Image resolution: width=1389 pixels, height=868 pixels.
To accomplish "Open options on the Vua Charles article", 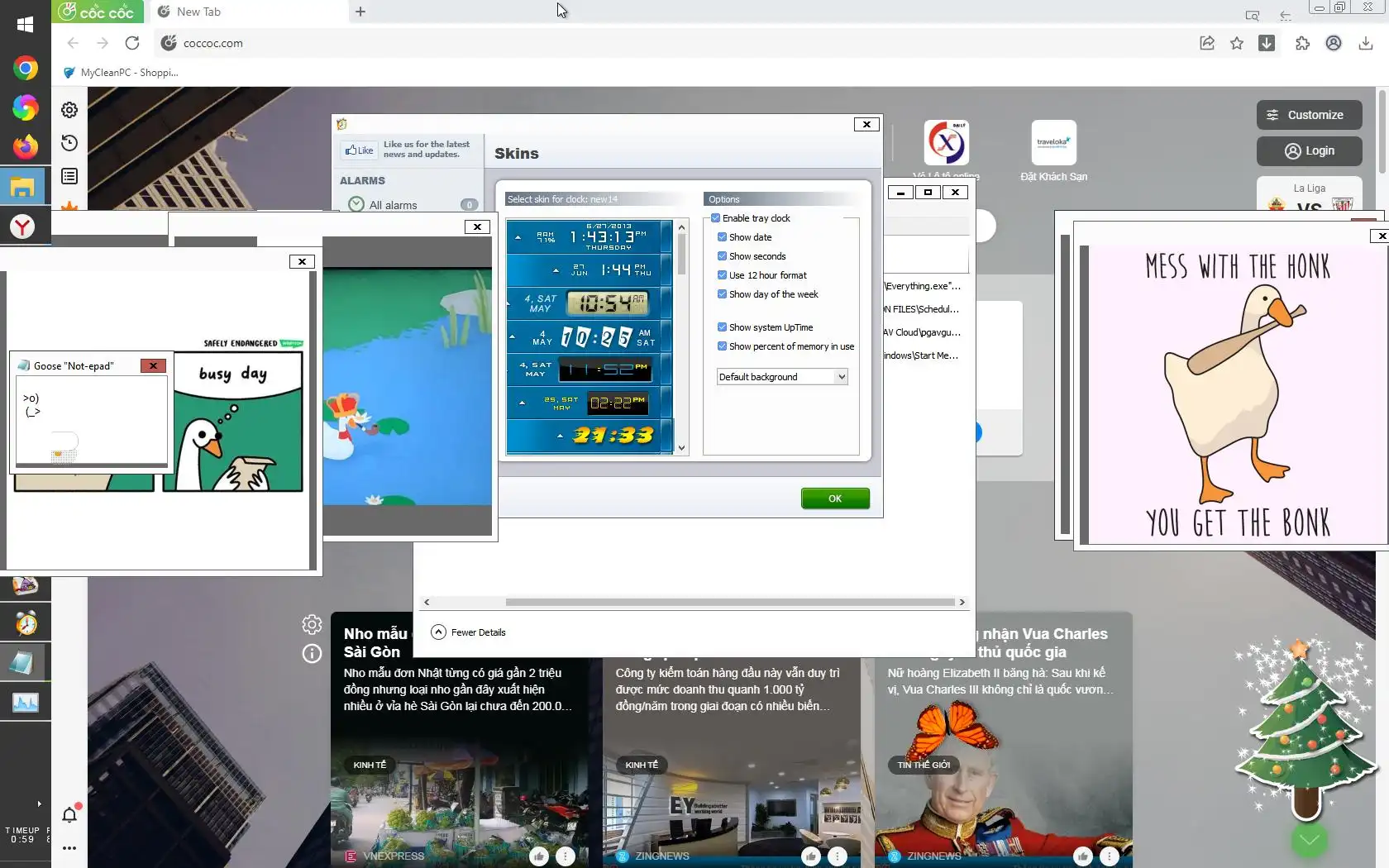I will pyautogui.click(x=1110, y=856).
